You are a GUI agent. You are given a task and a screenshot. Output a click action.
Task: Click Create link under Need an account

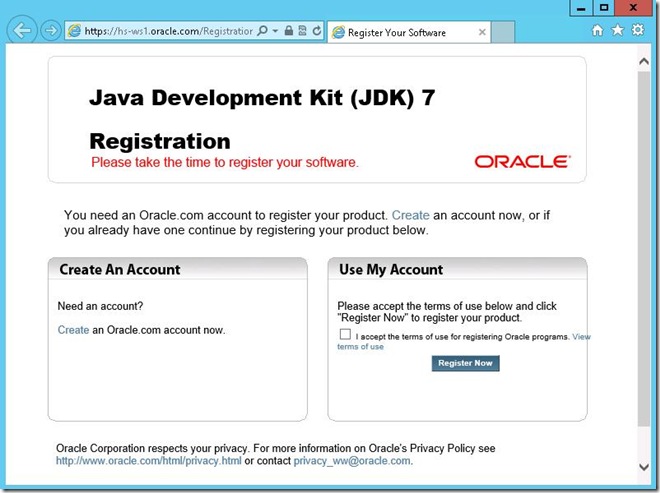coord(73,330)
